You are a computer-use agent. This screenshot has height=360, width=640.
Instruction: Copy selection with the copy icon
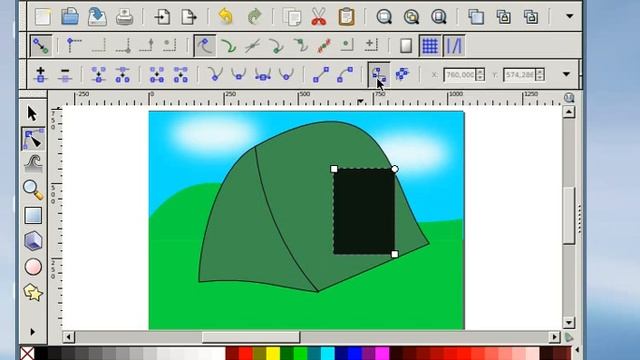coord(292,17)
